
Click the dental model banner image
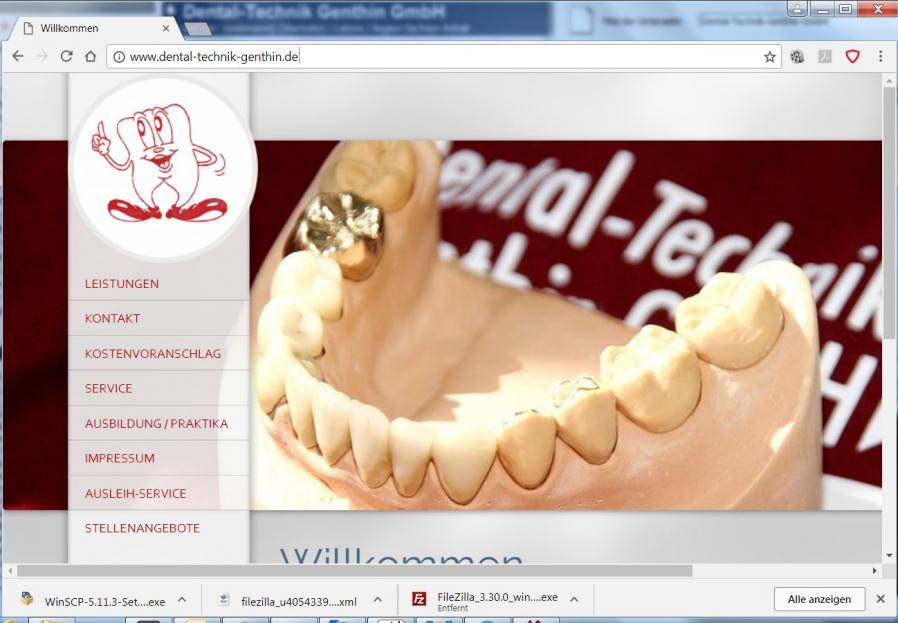[564, 325]
